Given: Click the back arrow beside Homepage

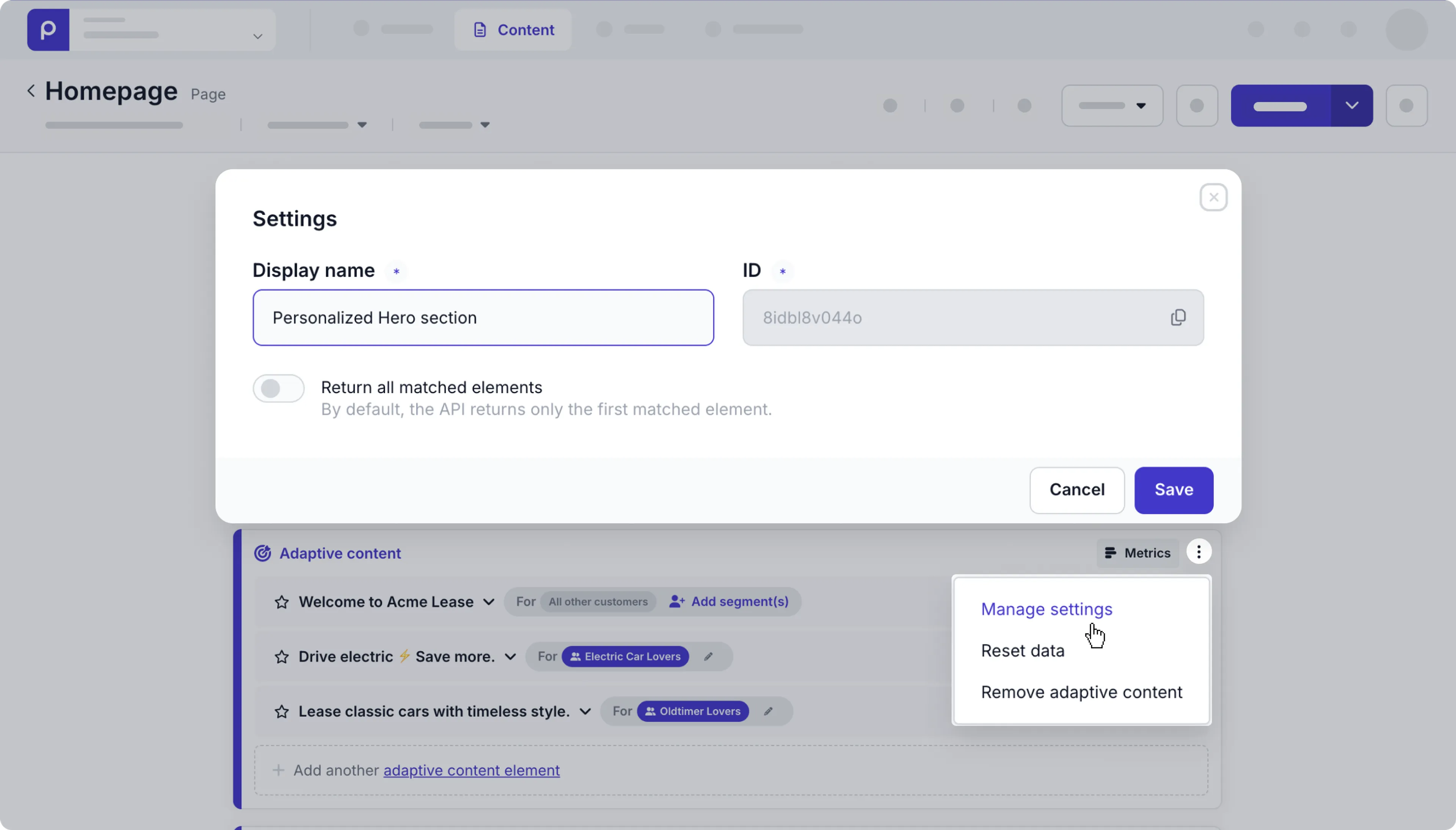Looking at the screenshot, I should click(31, 91).
